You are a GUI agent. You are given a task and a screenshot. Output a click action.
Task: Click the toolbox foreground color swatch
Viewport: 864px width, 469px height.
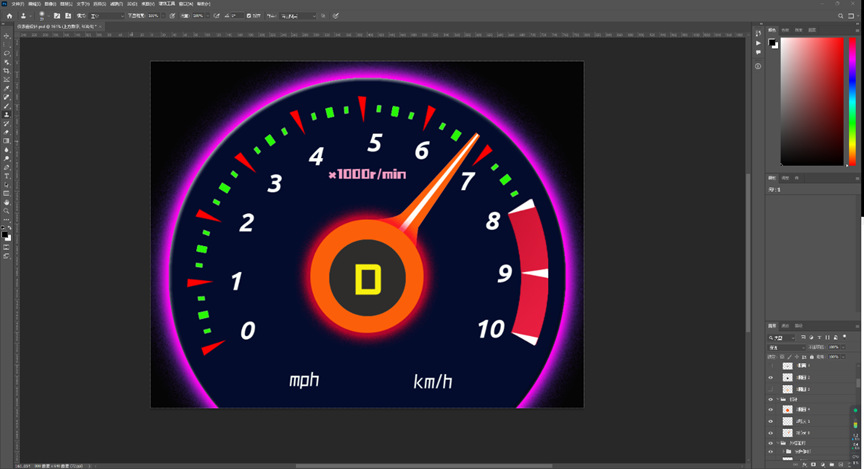pyautogui.click(x=4, y=234)
